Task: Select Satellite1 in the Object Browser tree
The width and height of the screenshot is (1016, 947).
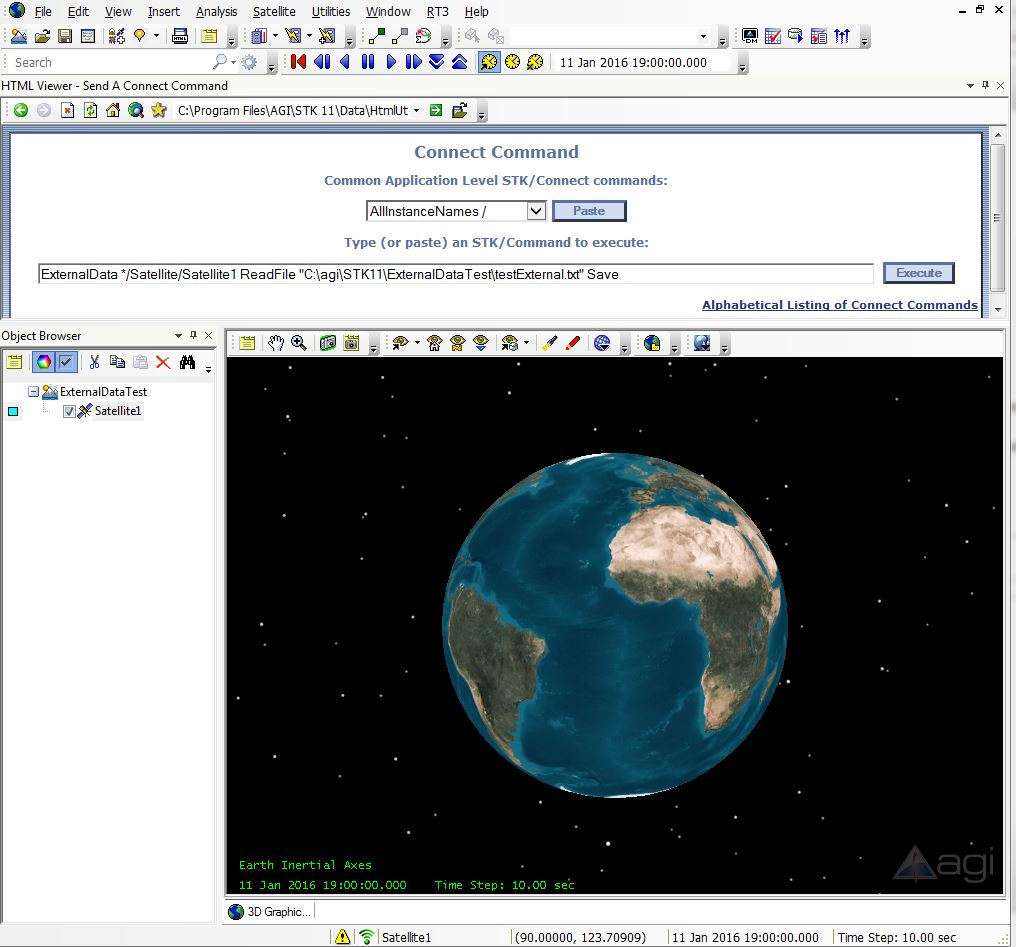Action: (x=118, y=411)
